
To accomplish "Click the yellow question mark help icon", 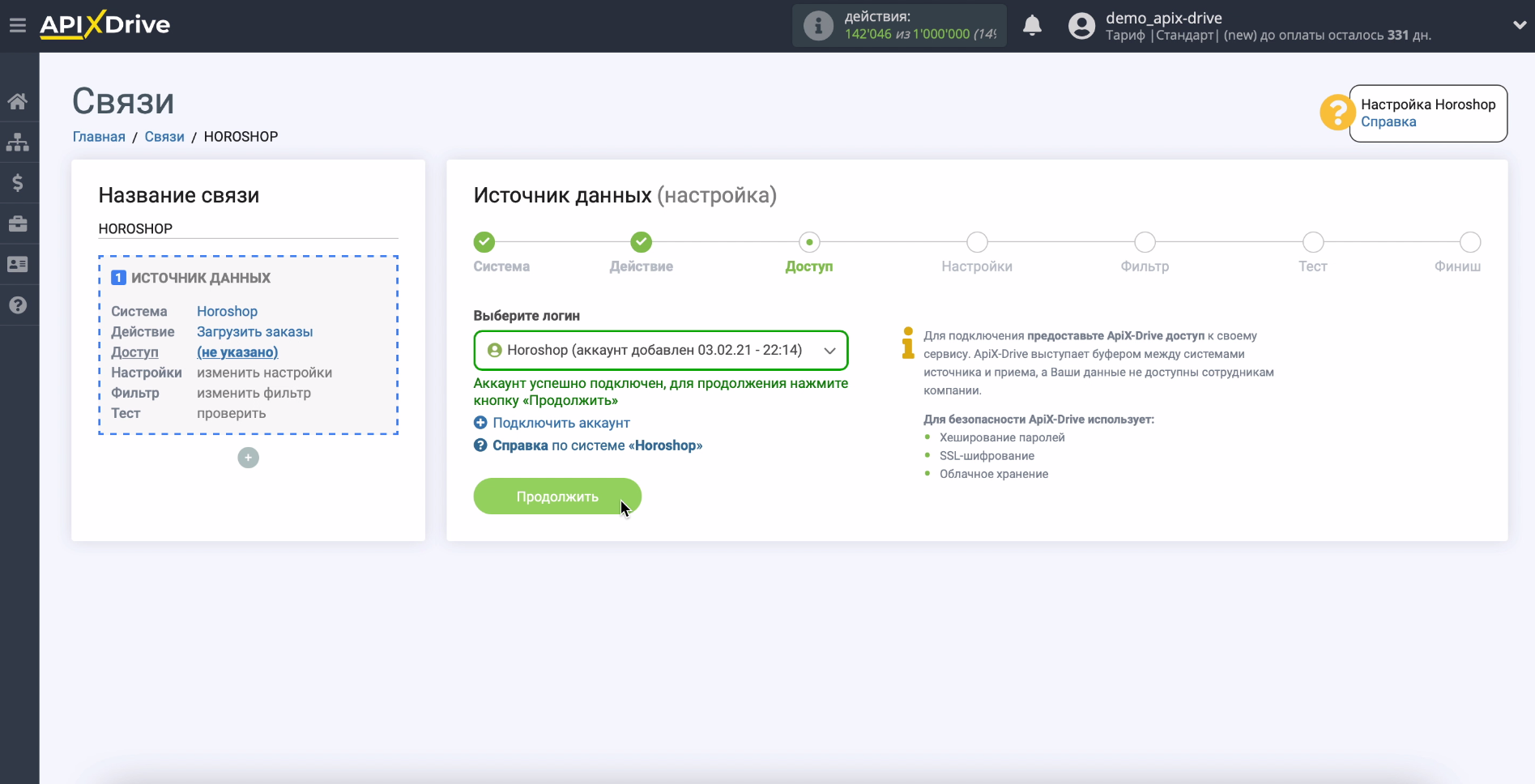I will pos(1337,113).
